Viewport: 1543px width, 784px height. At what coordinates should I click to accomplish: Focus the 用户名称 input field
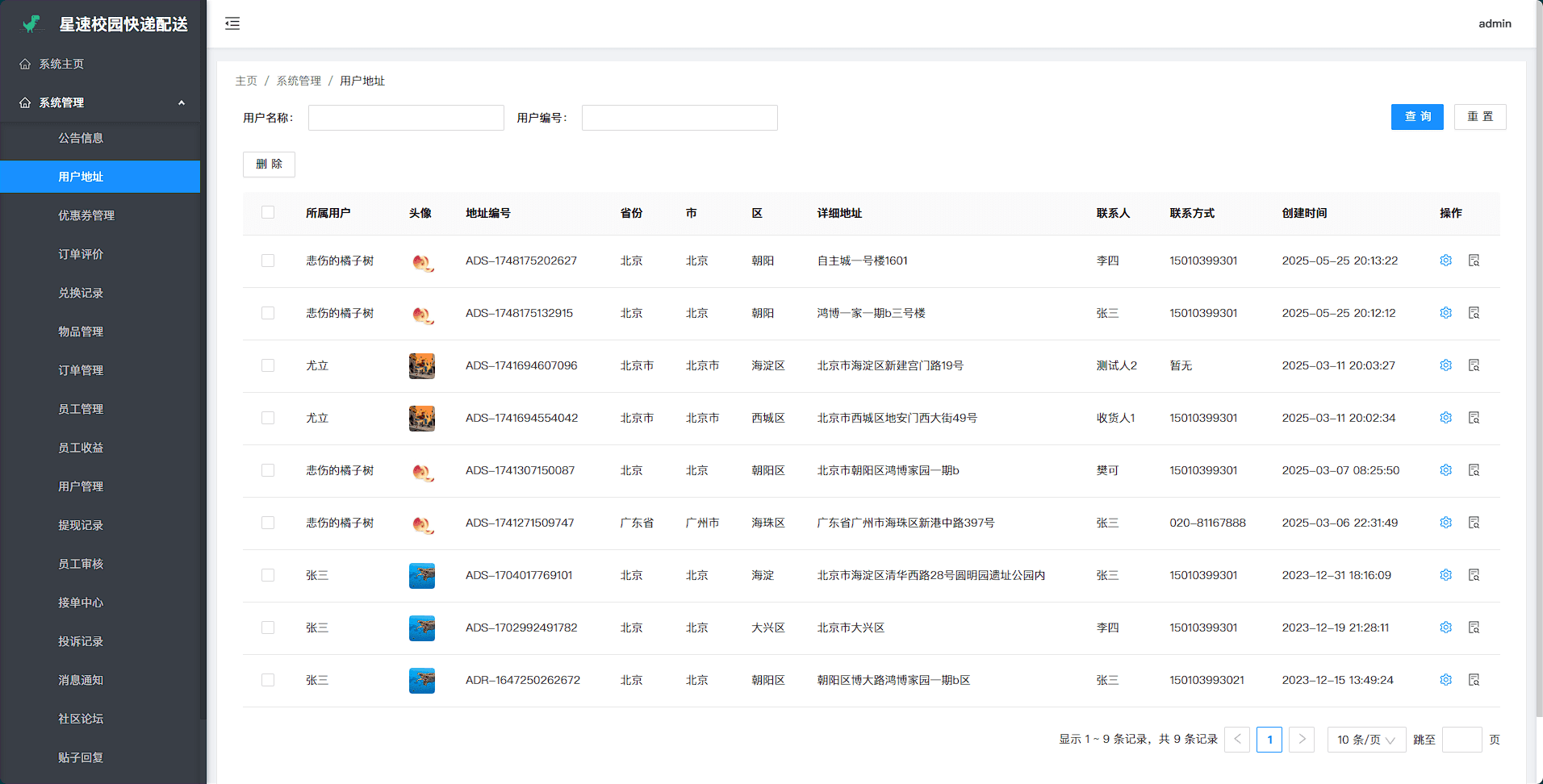[x=406, y=118]
